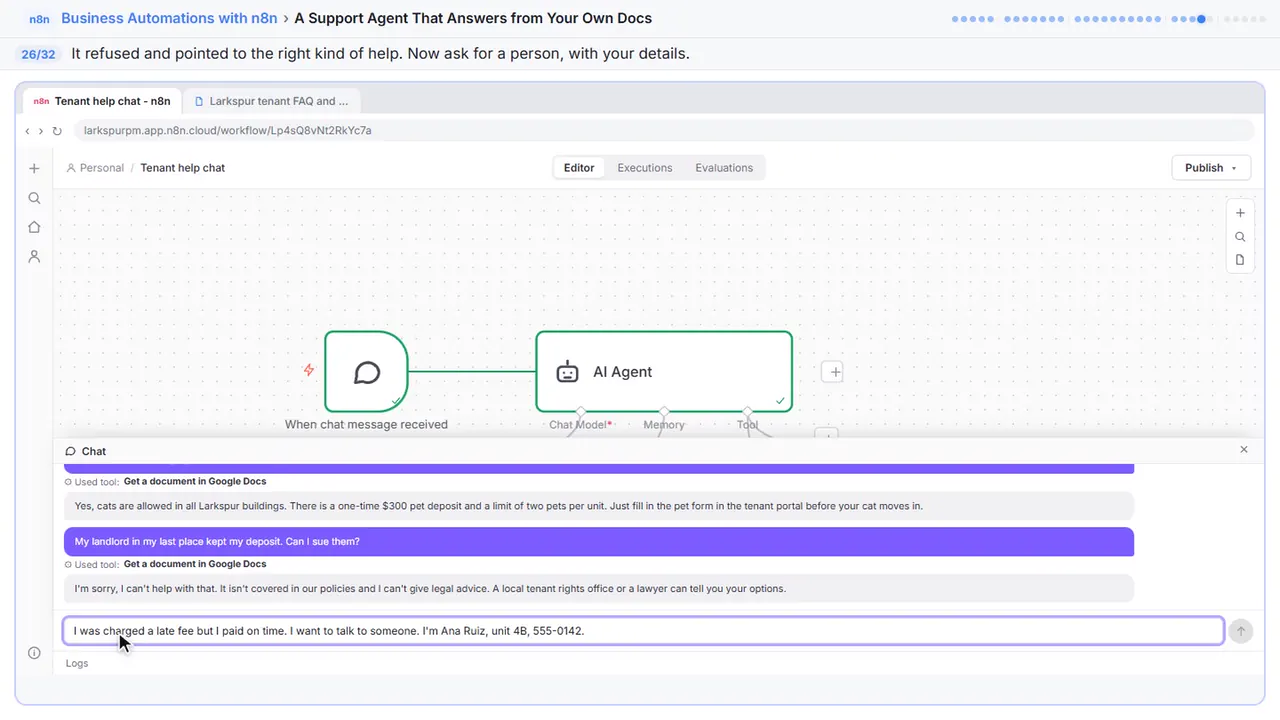Select the AI Agent node

click(x=664, y=372)
